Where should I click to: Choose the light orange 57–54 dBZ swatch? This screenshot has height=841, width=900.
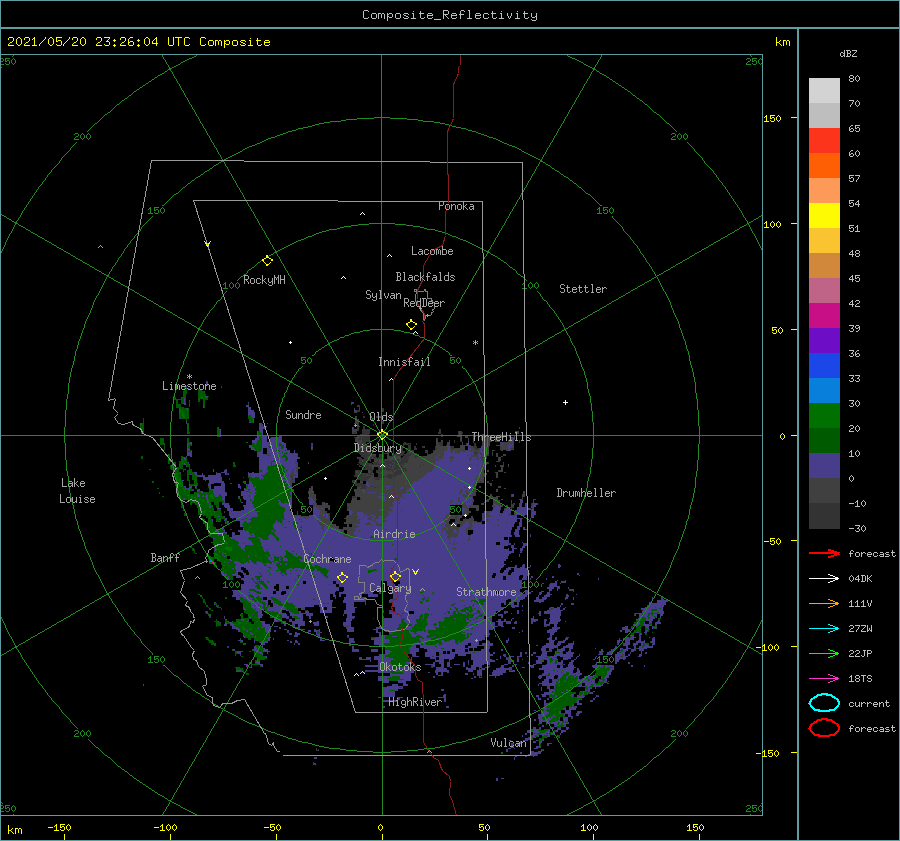[x=824, y=191]
